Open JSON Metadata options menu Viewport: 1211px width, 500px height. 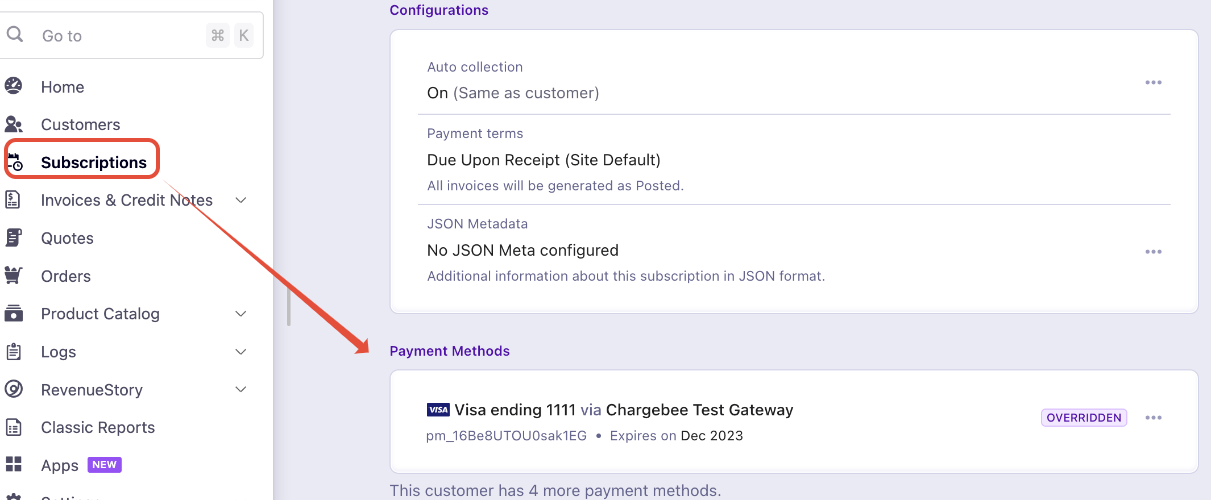click(x=1153, y=252)
